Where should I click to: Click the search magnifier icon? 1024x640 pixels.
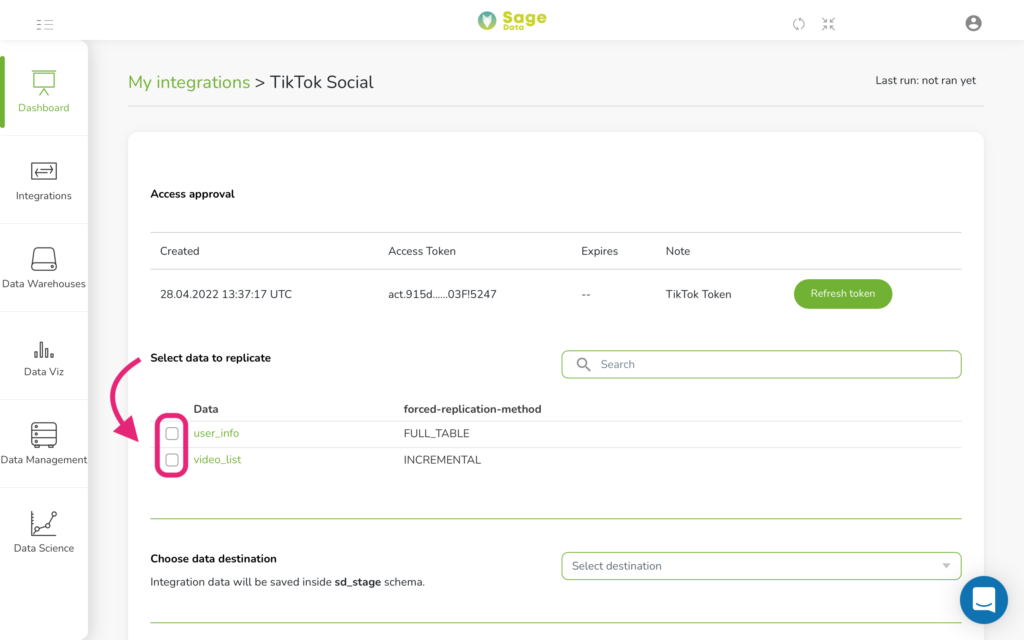click(583, 364)
